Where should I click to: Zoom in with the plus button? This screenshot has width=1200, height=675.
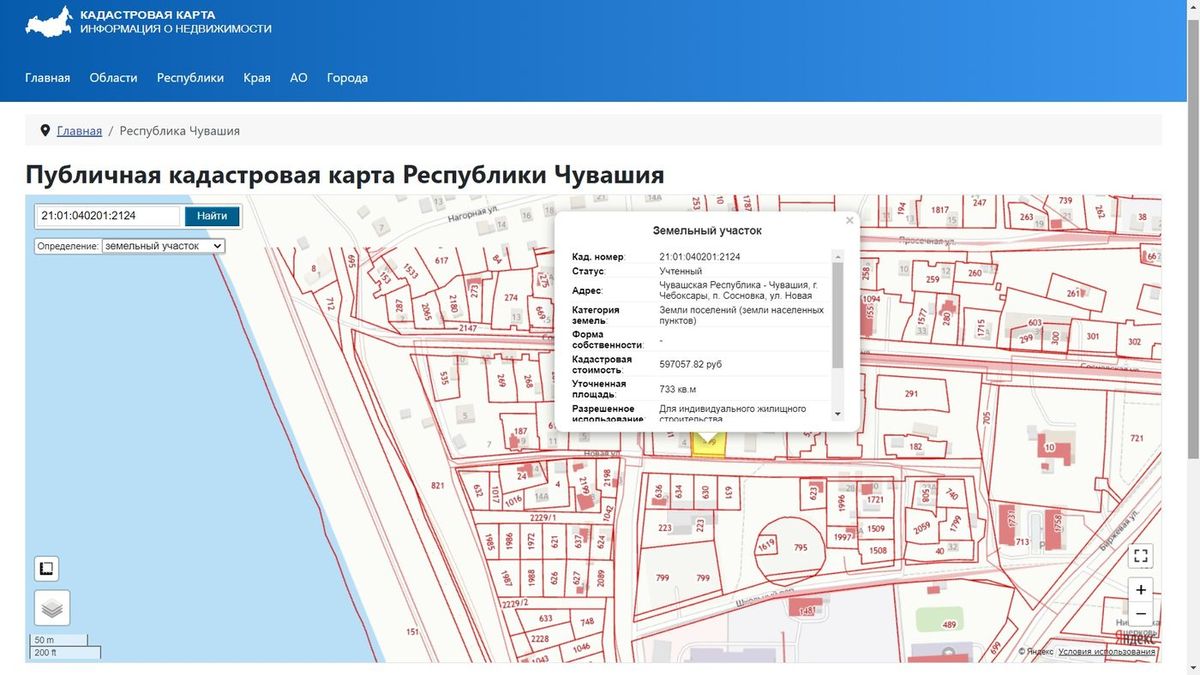click(1141, 590)
